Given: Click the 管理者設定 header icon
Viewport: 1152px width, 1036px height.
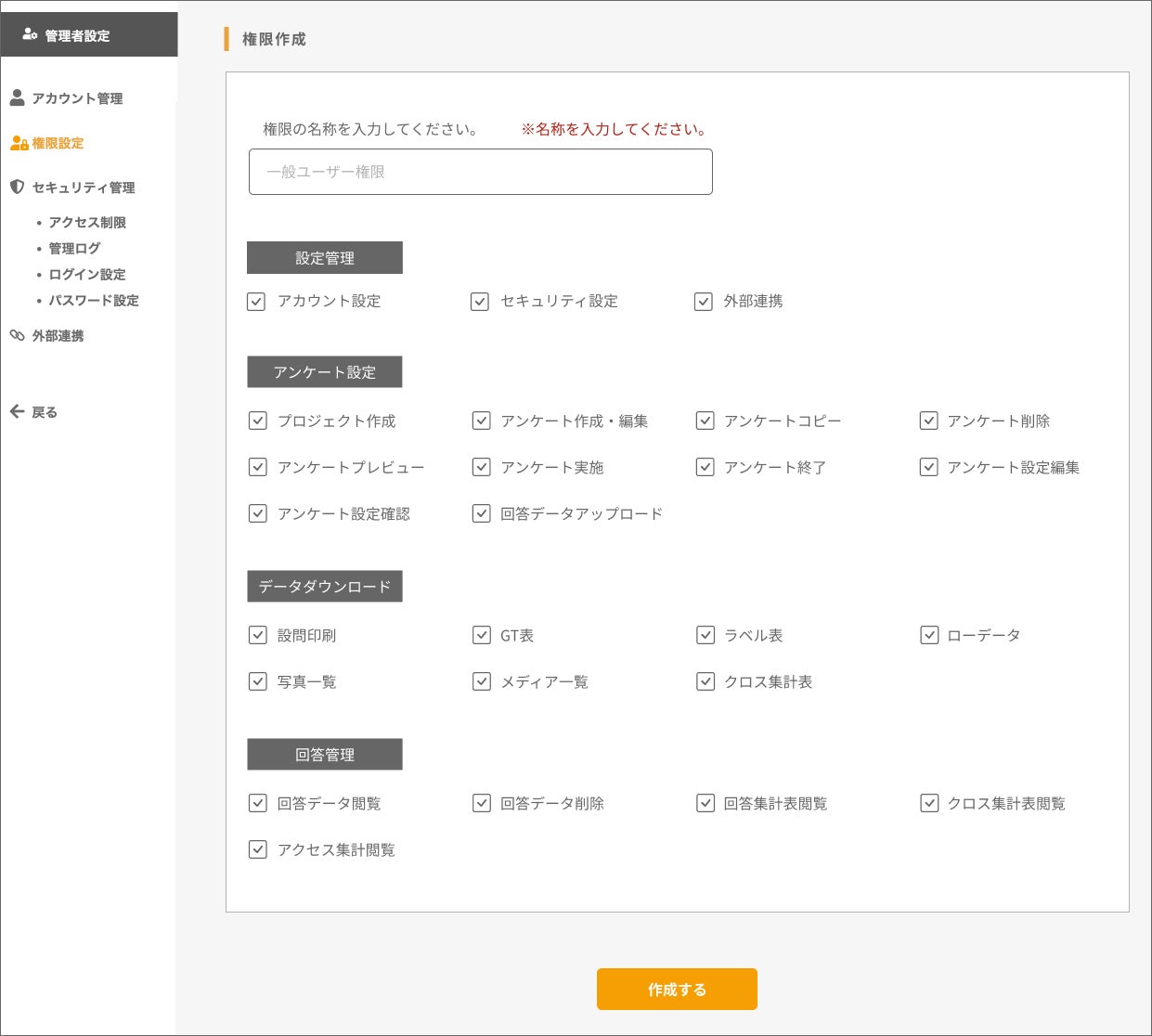Looking at the screenshot, I should 30,35.
